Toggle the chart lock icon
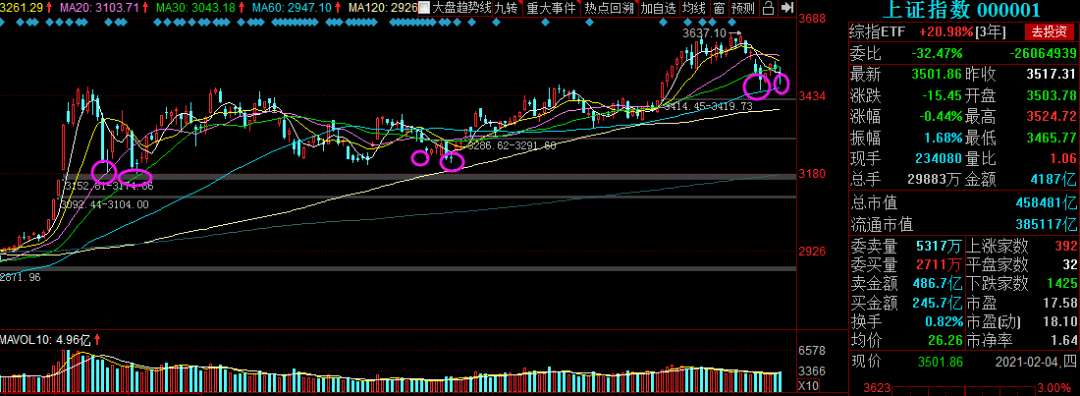1080x396 pixels. coord(768,8)
